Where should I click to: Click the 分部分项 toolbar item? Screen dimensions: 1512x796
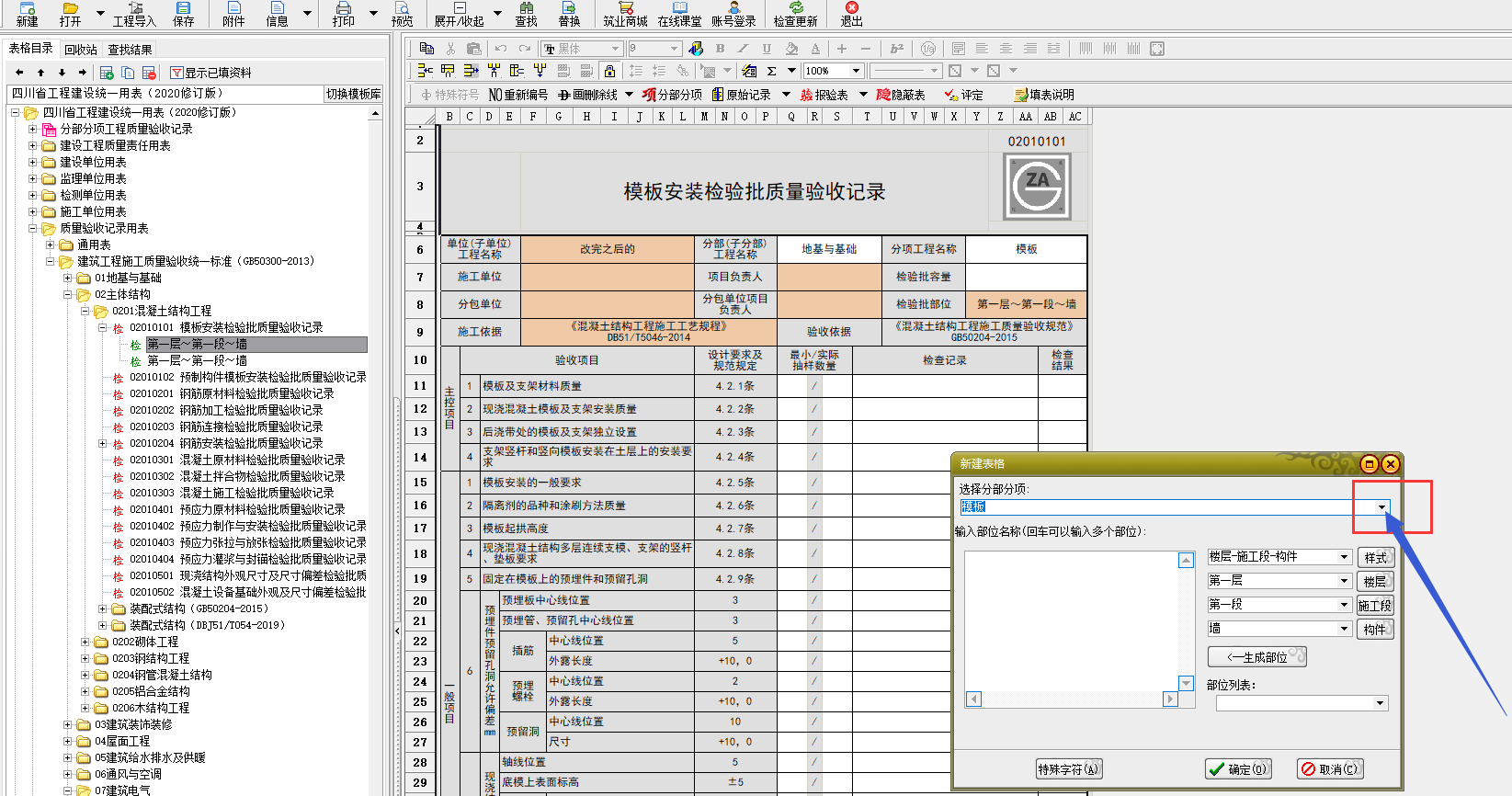[673, 95]
